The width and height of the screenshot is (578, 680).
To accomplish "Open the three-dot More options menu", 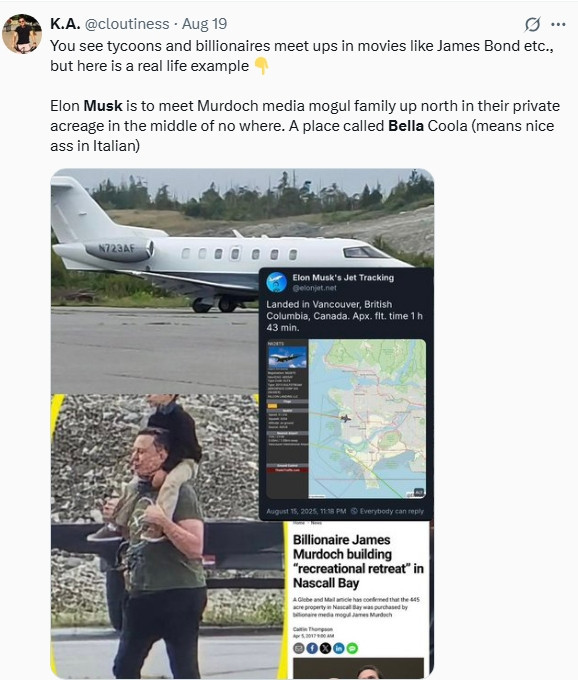I will (x=558, y=24).
